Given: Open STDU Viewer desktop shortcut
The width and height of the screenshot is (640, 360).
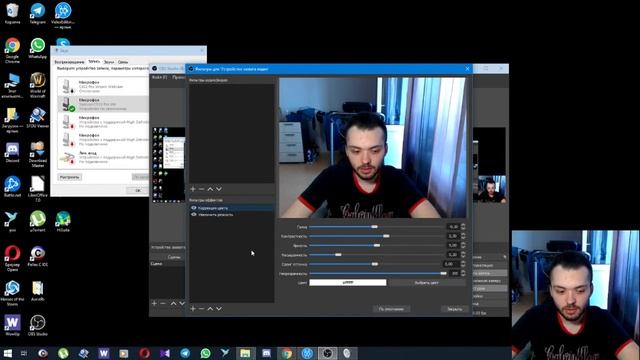Looking at the screenshot, I should tap(38, 118).
